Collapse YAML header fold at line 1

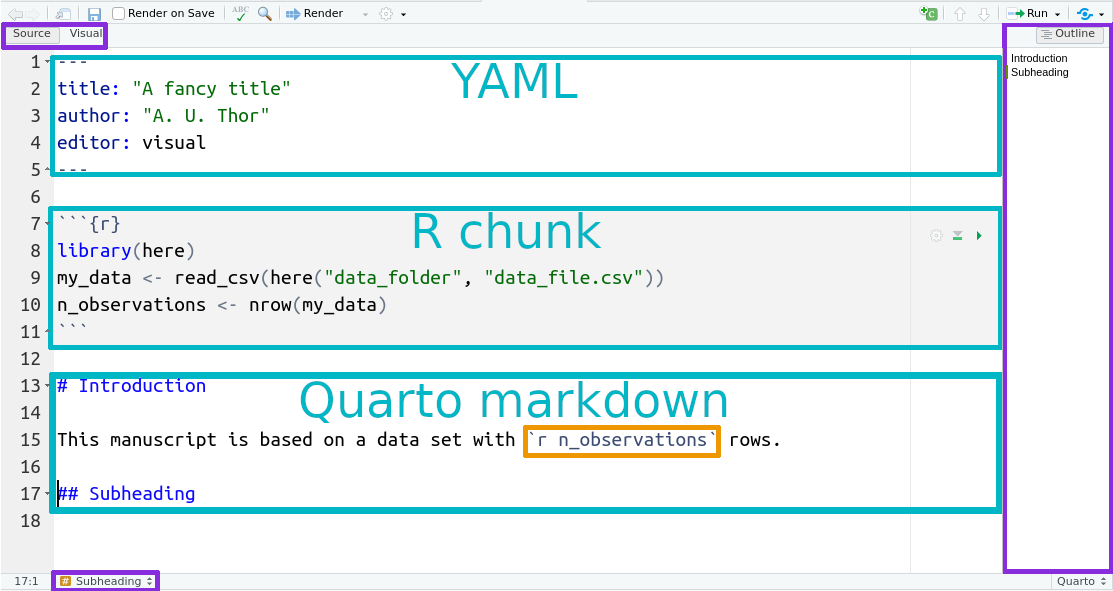click(x=47, y=62)
